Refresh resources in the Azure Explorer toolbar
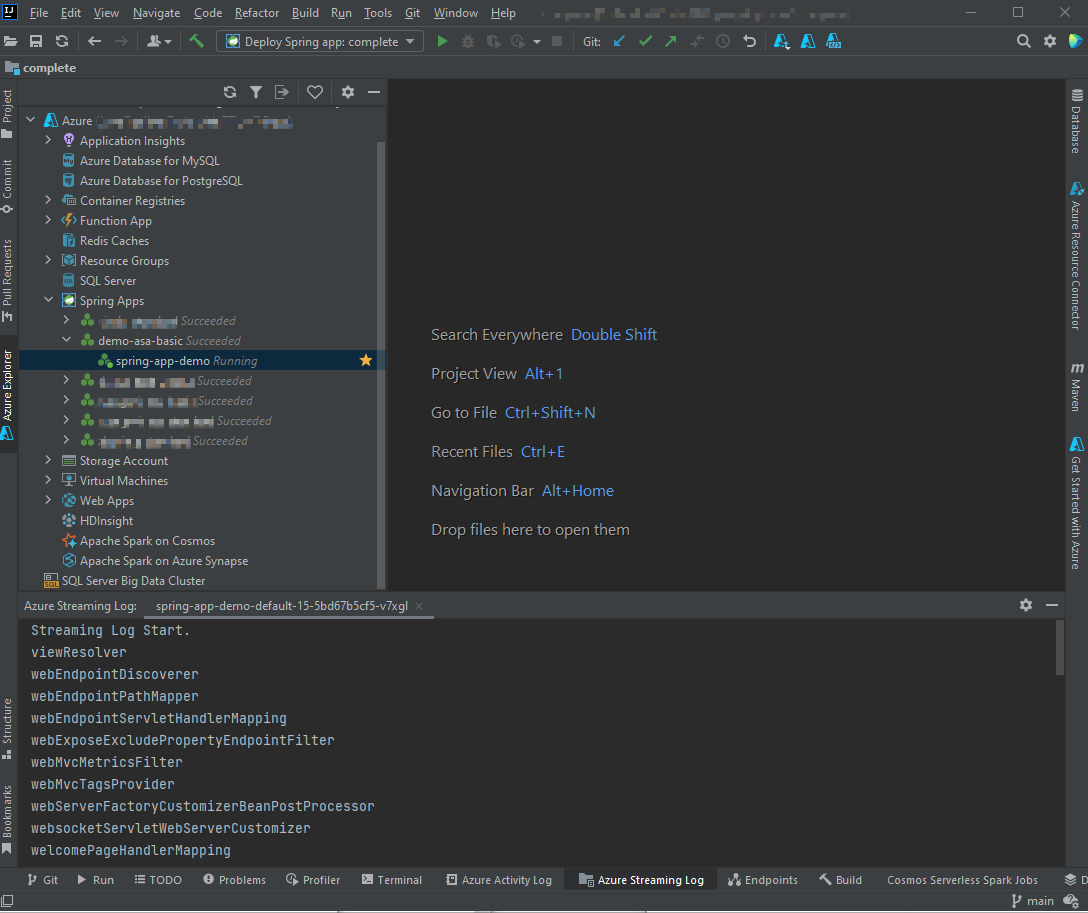 [230, 91]
